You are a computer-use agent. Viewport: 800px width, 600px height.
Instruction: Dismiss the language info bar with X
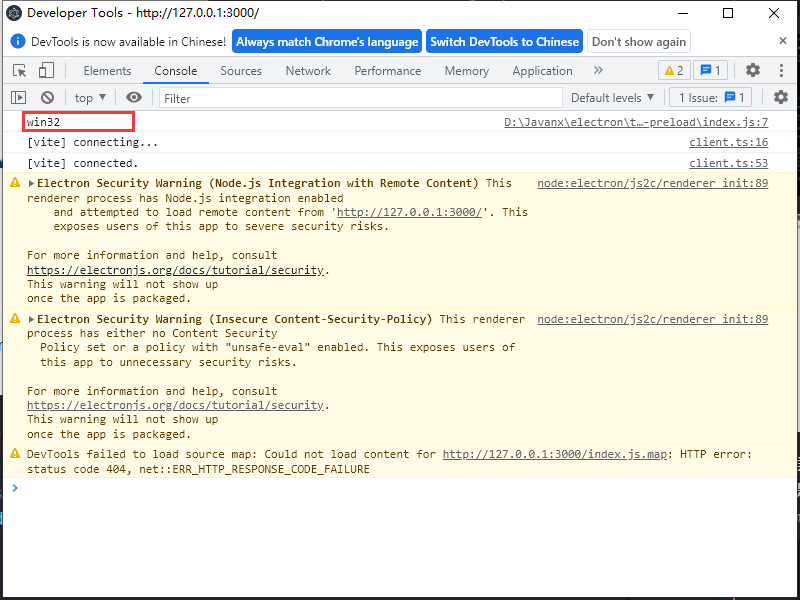(x=783, y=40)
